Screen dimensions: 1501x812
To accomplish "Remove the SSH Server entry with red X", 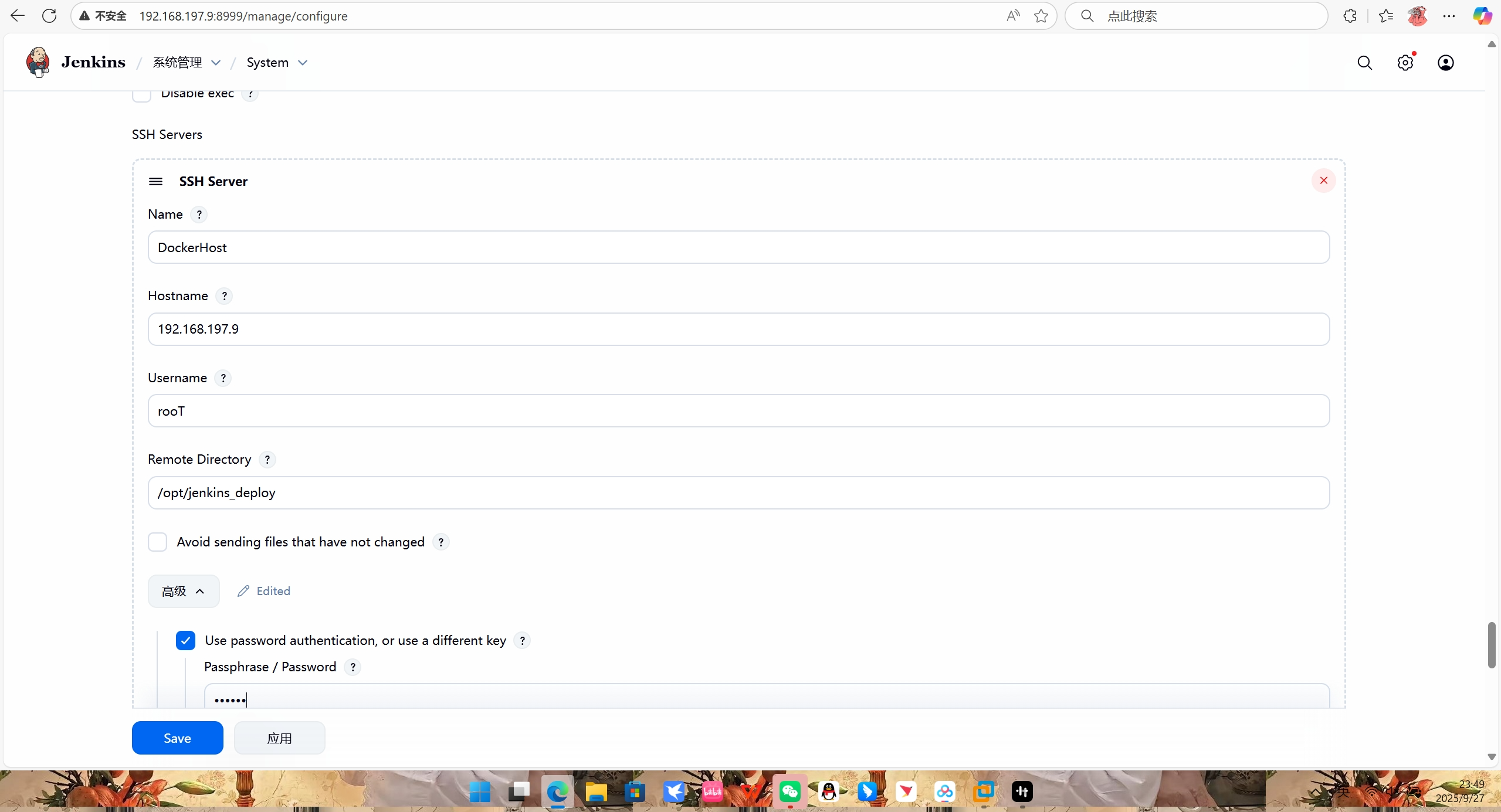I will point(1323,181).
